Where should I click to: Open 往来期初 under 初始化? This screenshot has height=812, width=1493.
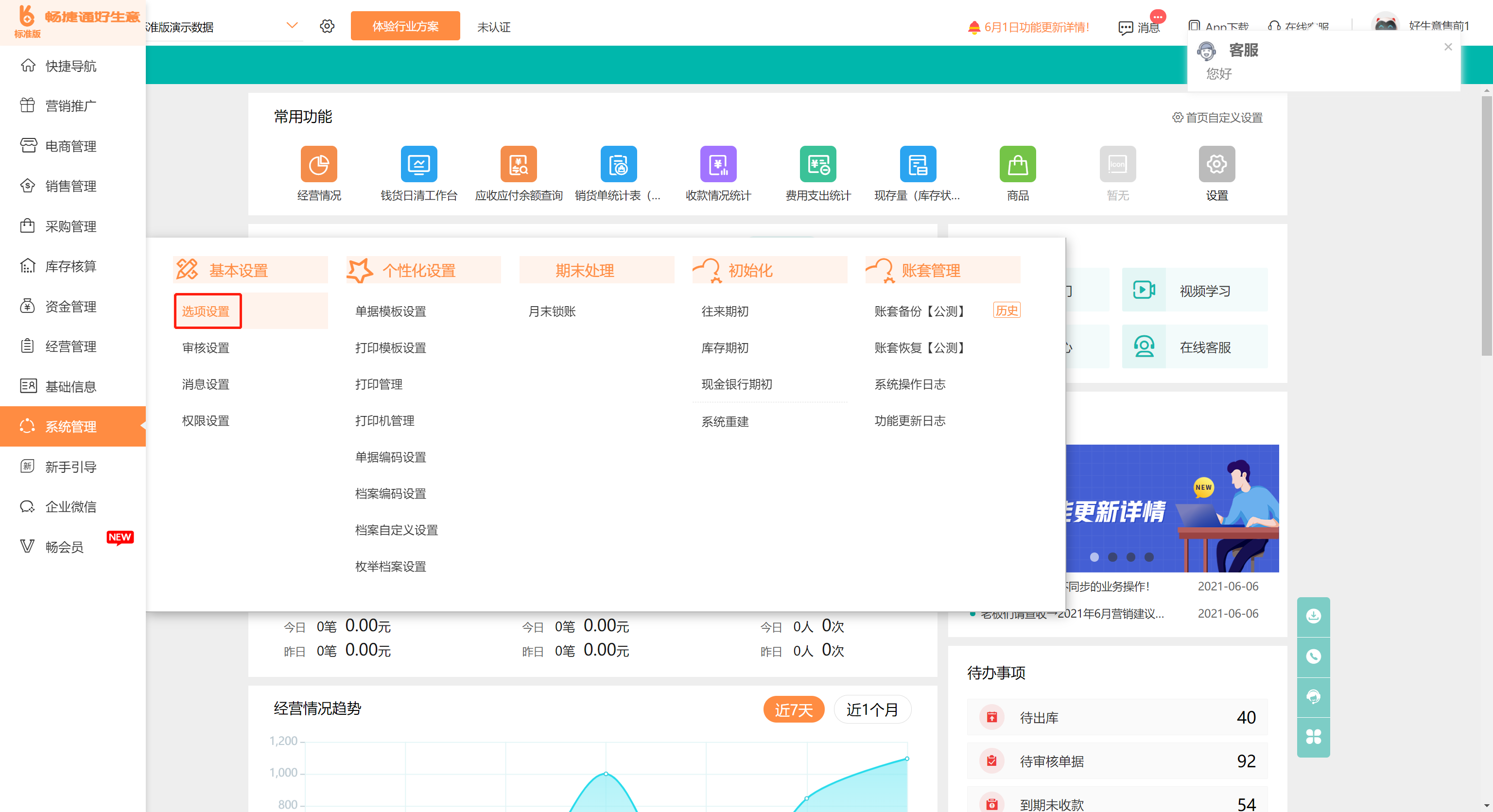click(x=725, y=311)
